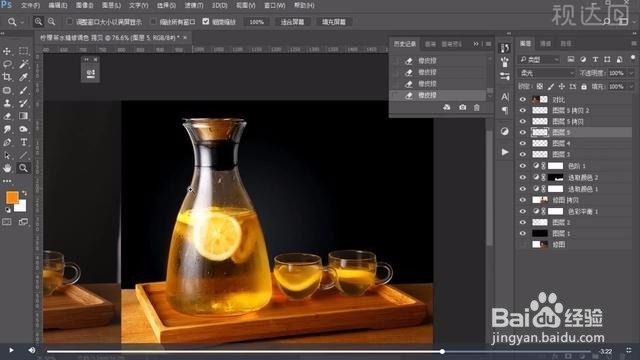
Task: Reset default foreground/background colors icon
Action: click(x=7, y=210)
